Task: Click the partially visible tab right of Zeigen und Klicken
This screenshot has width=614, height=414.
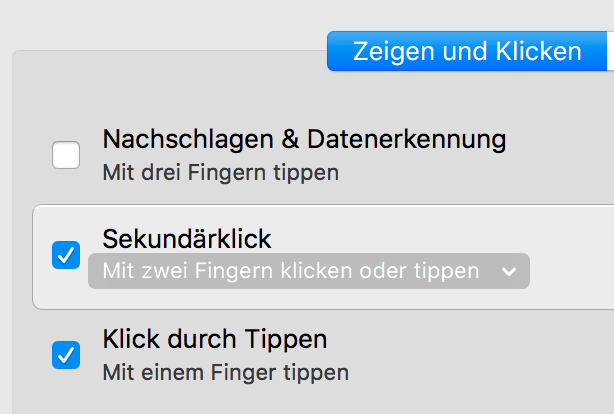Action: (x=609, y=51)
